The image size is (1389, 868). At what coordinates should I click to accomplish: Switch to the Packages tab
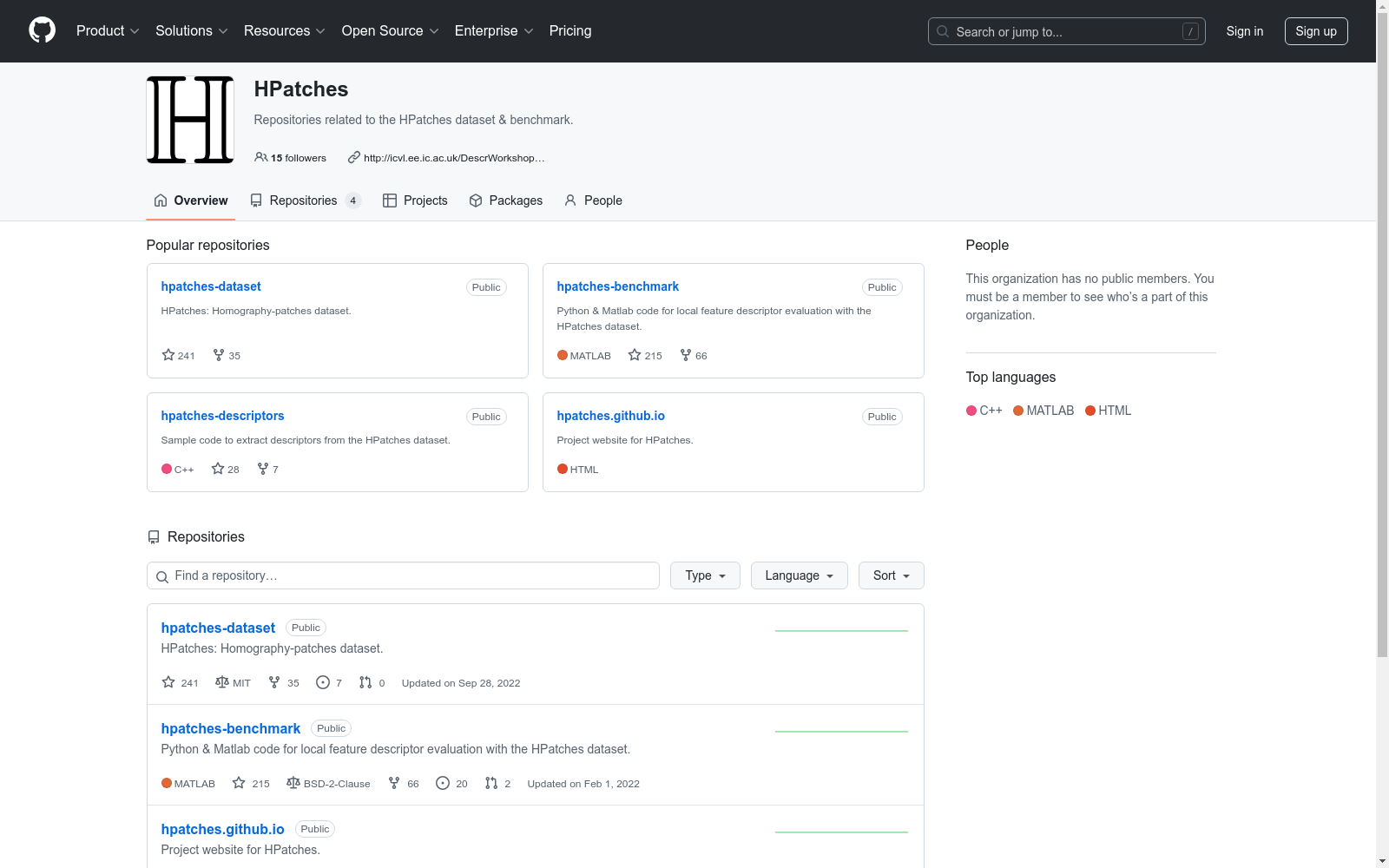coord(506,201)
